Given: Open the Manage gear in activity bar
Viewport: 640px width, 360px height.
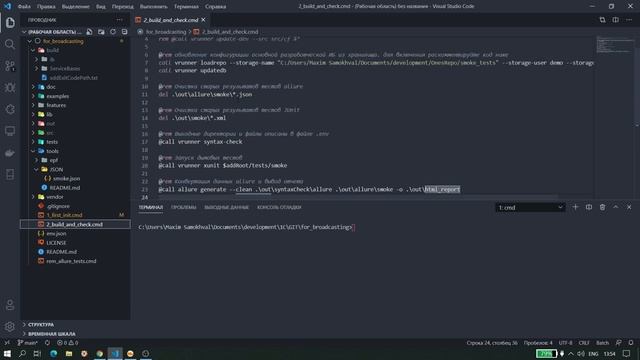Looking at the screenshot, I should [x=10, y=327].
